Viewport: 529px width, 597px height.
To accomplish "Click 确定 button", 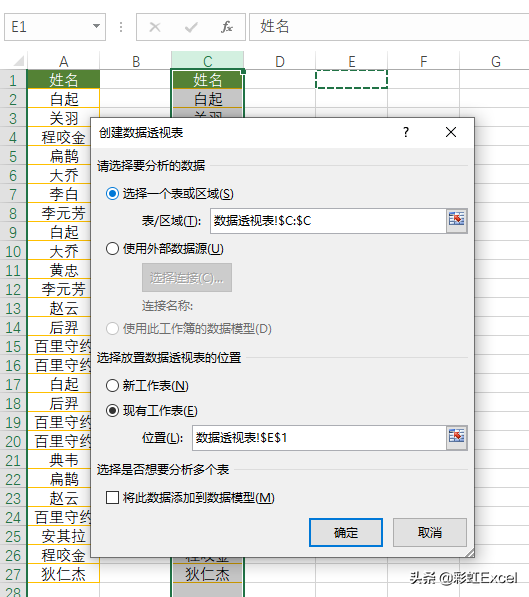I will 346,532.
